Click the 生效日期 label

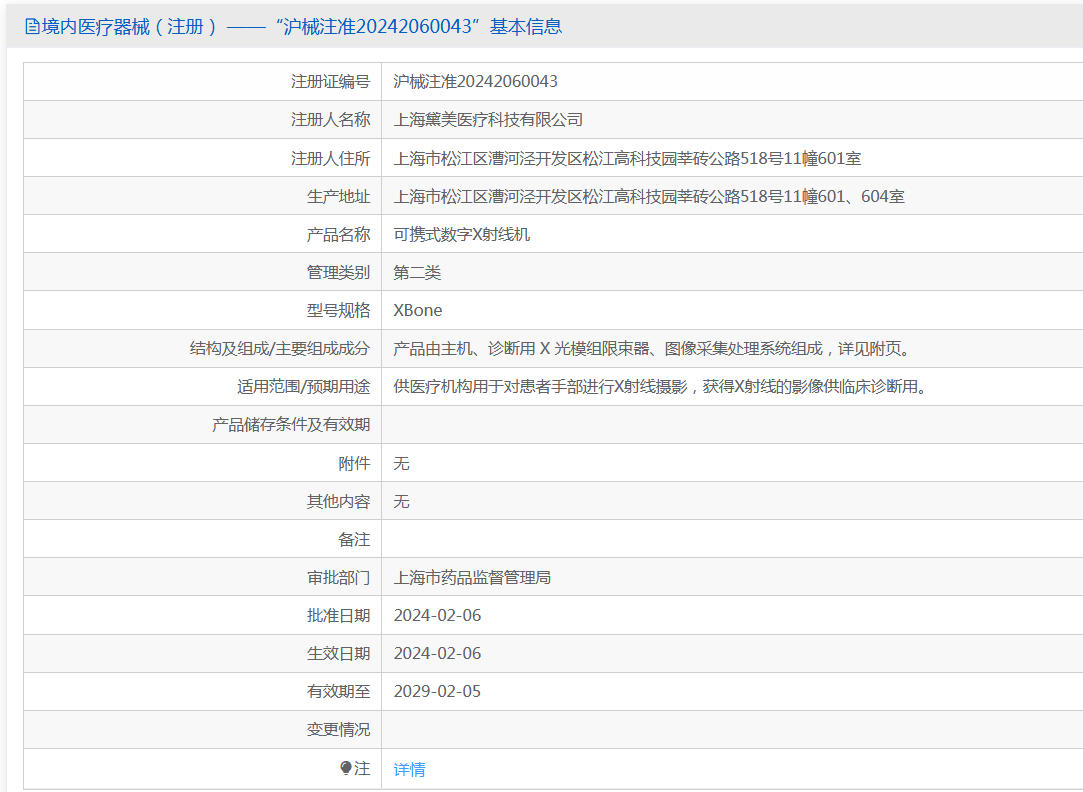(x=338, y=653)
